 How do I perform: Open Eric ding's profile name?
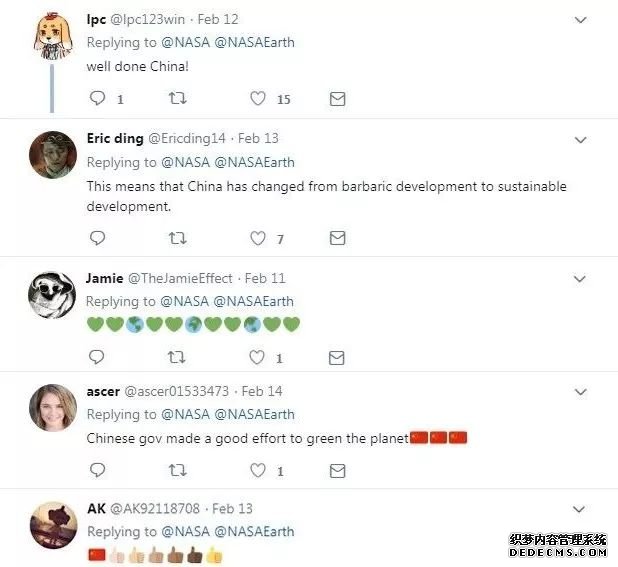pos(115,138)
